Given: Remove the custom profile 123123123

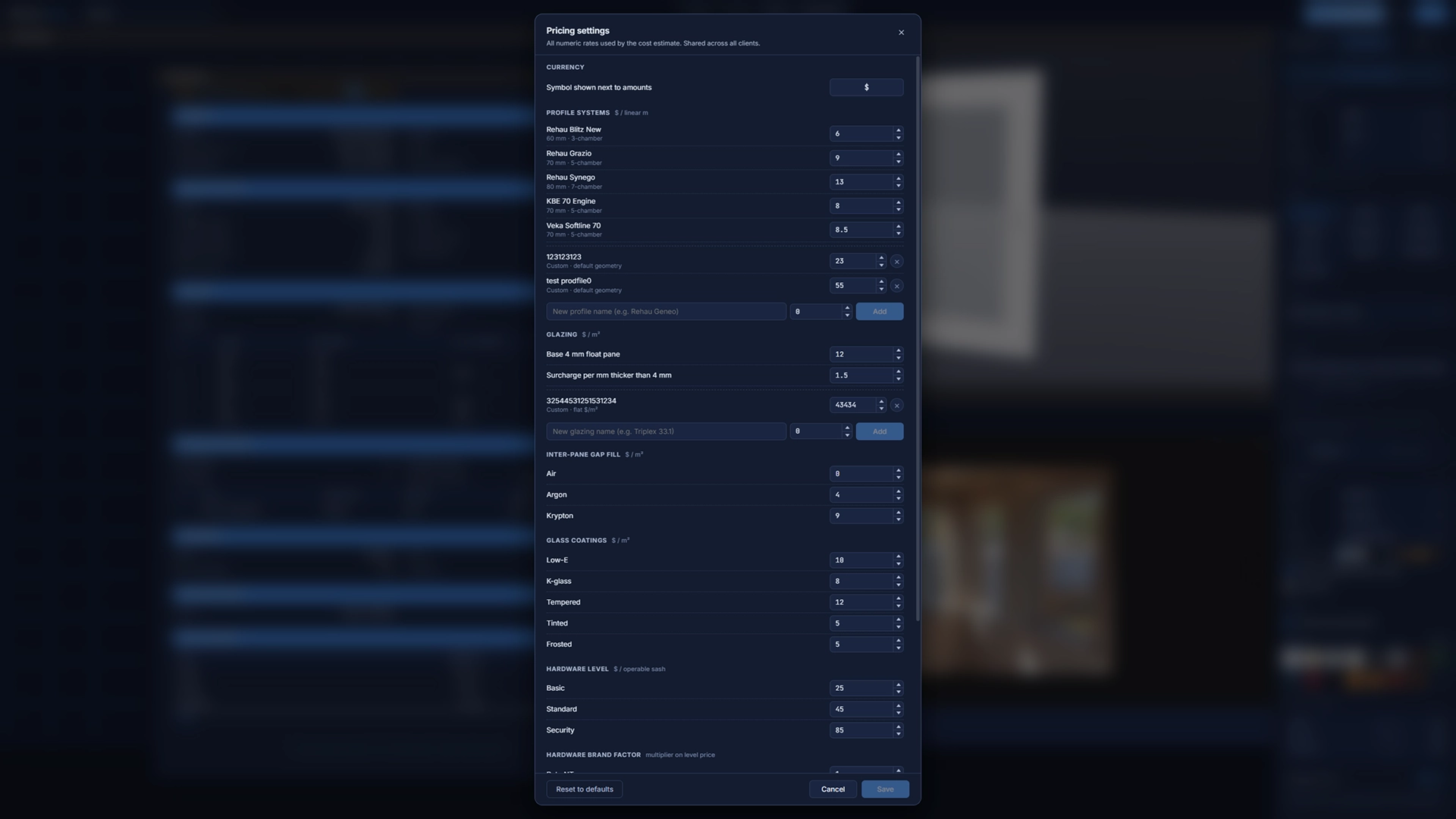Looking at the screenshot, I should 896,262.
